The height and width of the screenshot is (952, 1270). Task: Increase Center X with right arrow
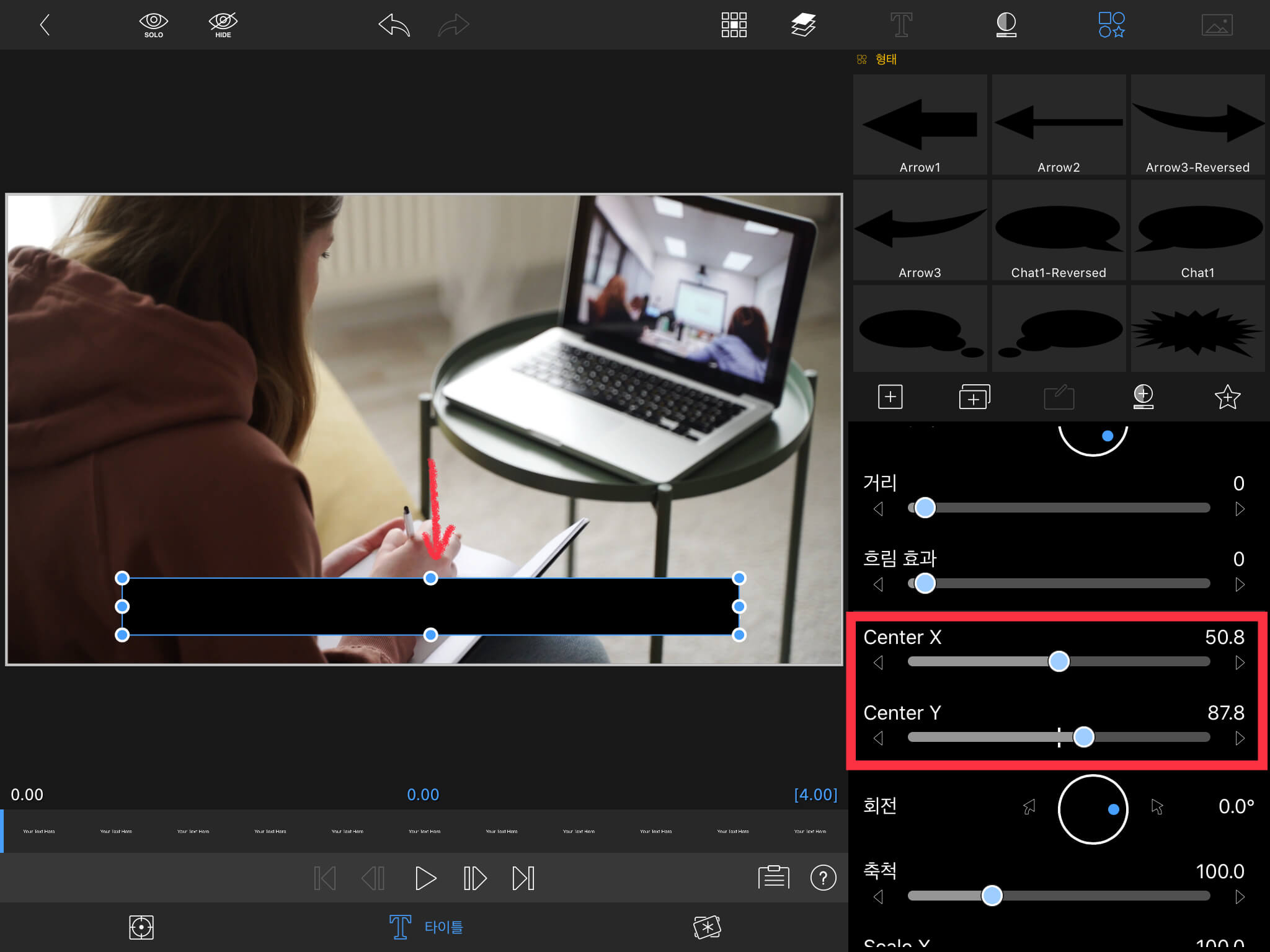1240,663
